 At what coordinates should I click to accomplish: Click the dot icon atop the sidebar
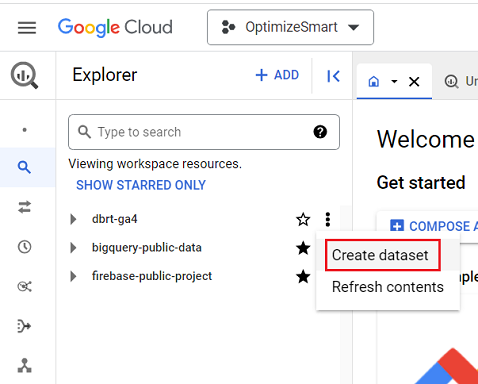pos(24,130)
